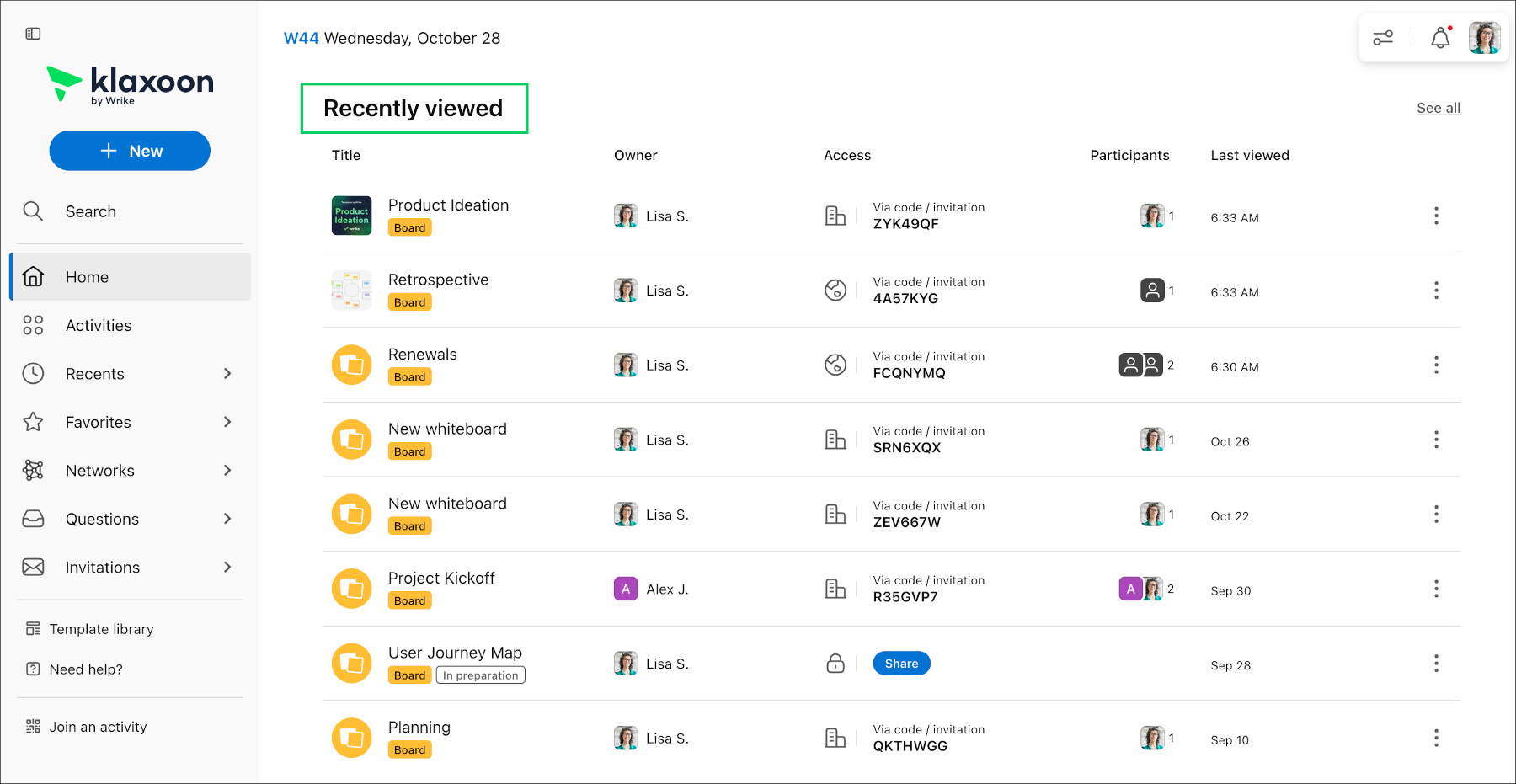Screen dimensions: 1516x784
Task: Open the Retrospective board thumbnail
Action: tap(351, 291)
